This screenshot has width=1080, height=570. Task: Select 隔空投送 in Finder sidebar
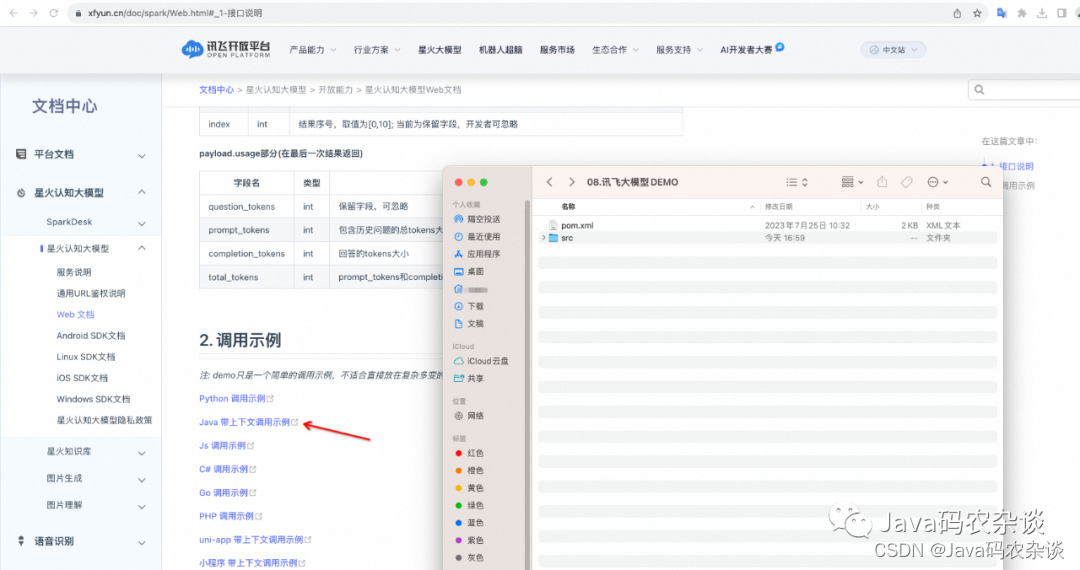(477, 219)
